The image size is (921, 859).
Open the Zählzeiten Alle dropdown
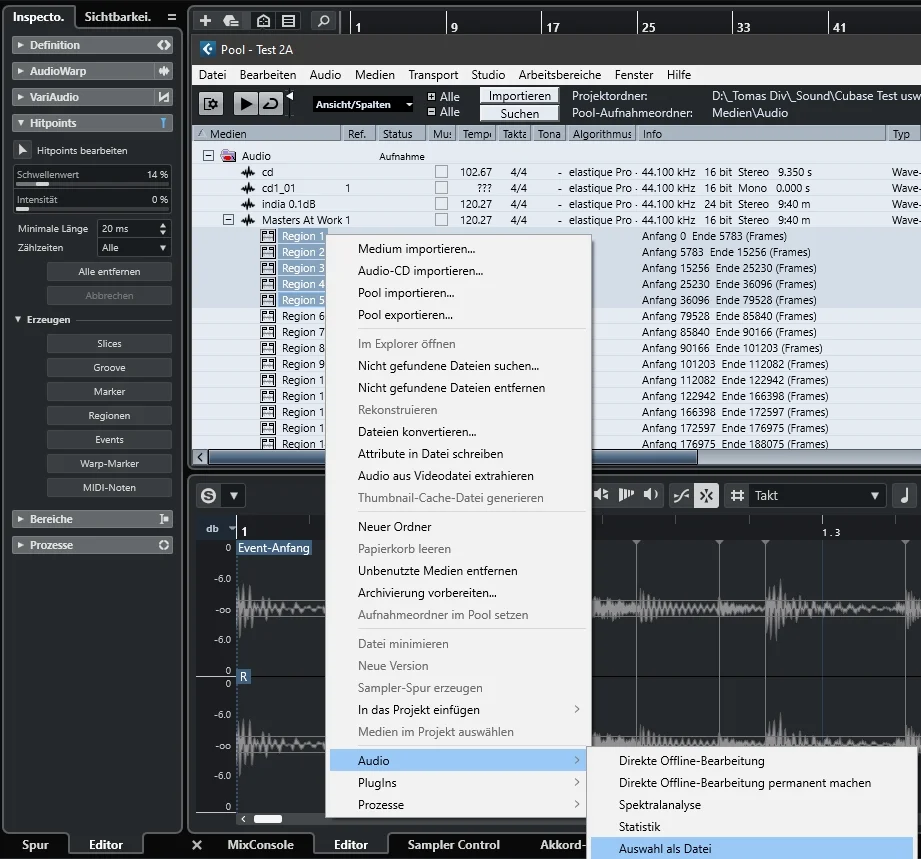tap(133, 247)
